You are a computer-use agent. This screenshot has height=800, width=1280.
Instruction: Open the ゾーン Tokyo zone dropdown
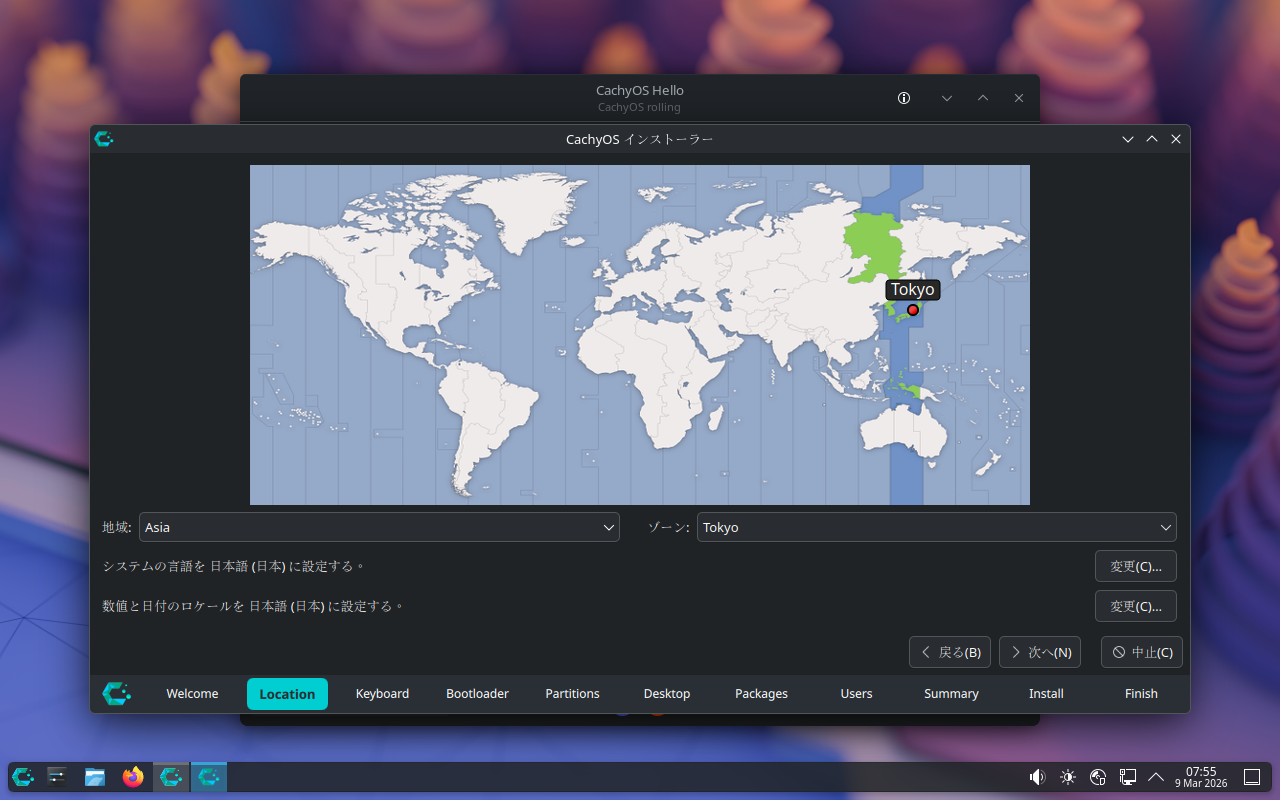[937, 527]
